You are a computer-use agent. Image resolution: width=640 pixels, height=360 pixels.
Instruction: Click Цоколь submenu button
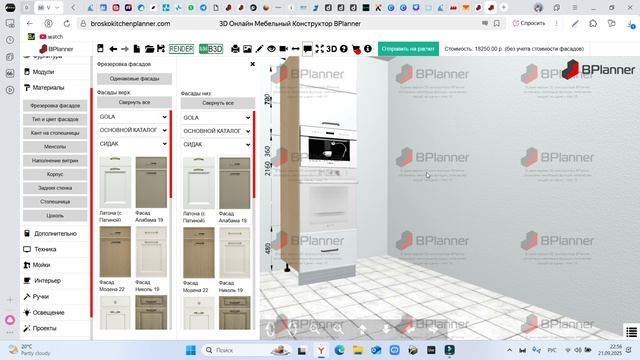tap(55, 216)
